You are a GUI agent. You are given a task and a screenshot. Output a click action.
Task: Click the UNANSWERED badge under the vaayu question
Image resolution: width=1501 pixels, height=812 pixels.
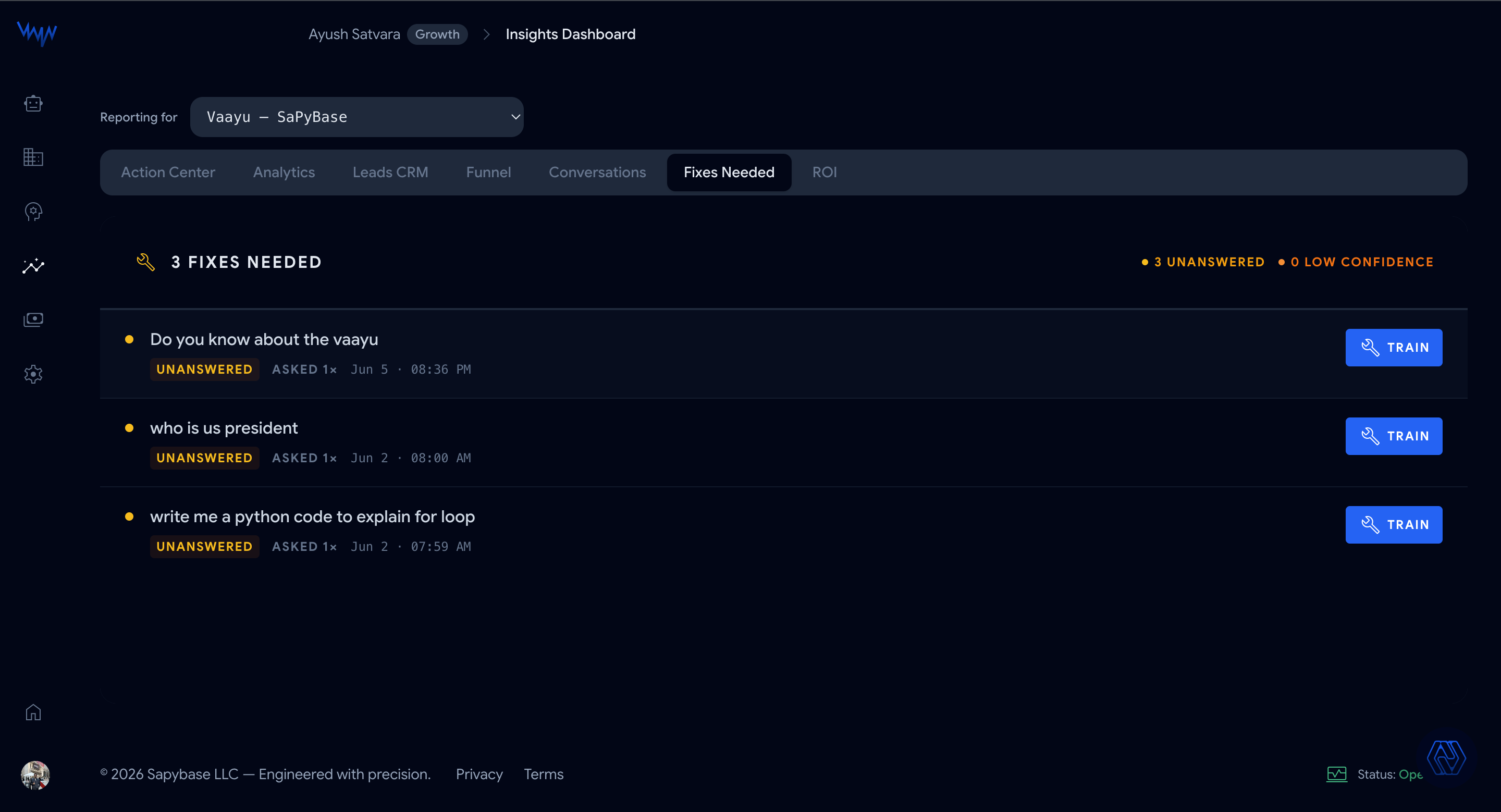pos(204,370)
